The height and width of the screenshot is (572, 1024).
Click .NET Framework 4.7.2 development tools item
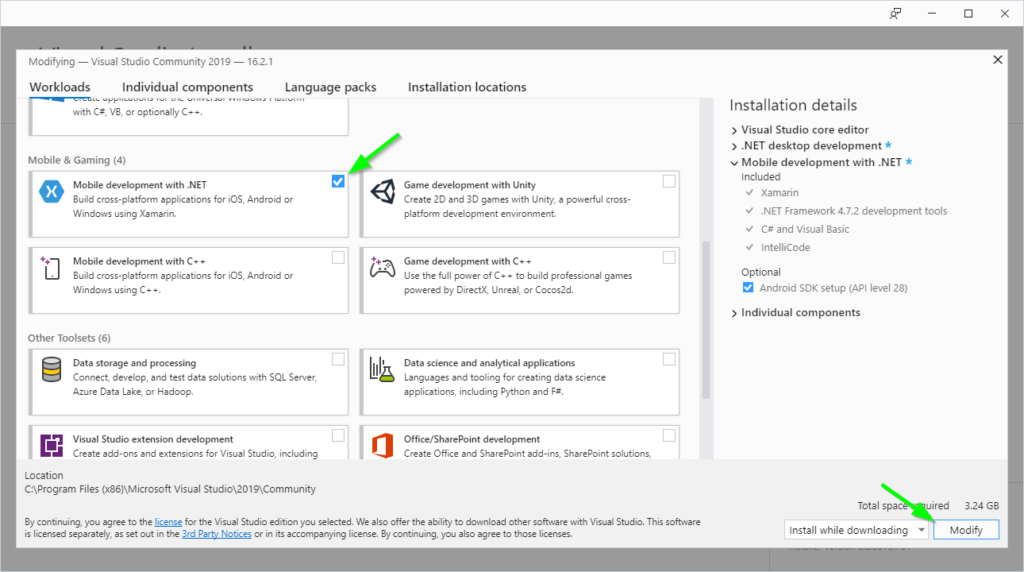(x=854, y=211)
